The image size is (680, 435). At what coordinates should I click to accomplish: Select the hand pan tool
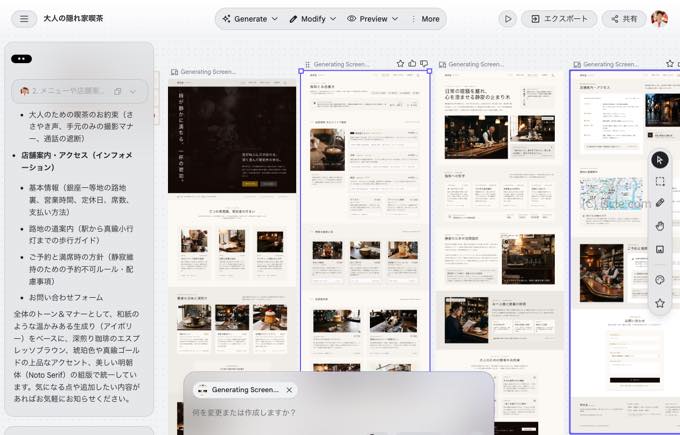coord(660,226)
